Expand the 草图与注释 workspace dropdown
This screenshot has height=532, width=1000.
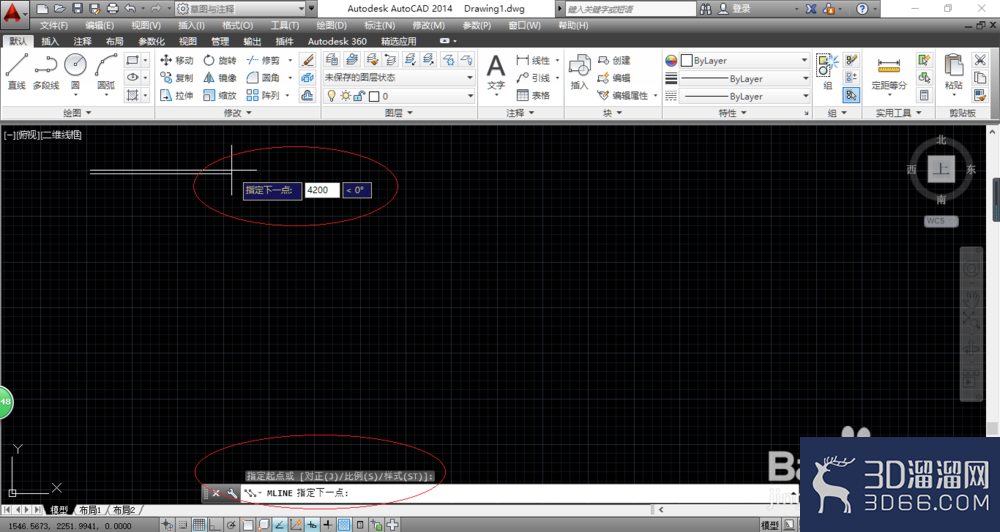coord(240,9)
